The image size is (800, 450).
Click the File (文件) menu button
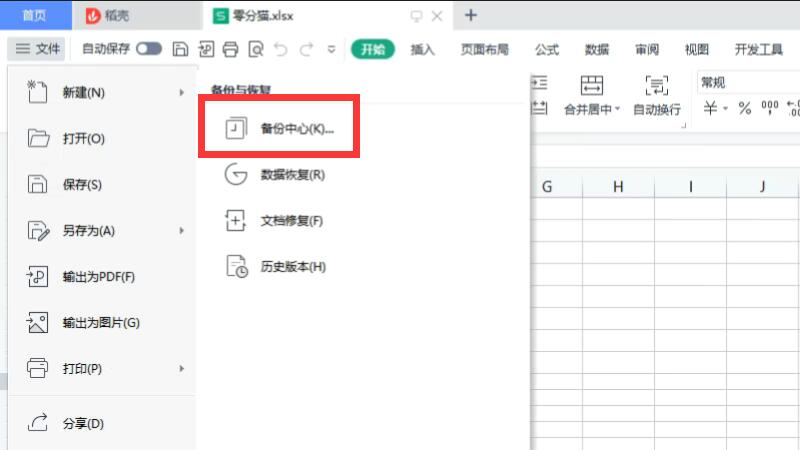point(38,48)
